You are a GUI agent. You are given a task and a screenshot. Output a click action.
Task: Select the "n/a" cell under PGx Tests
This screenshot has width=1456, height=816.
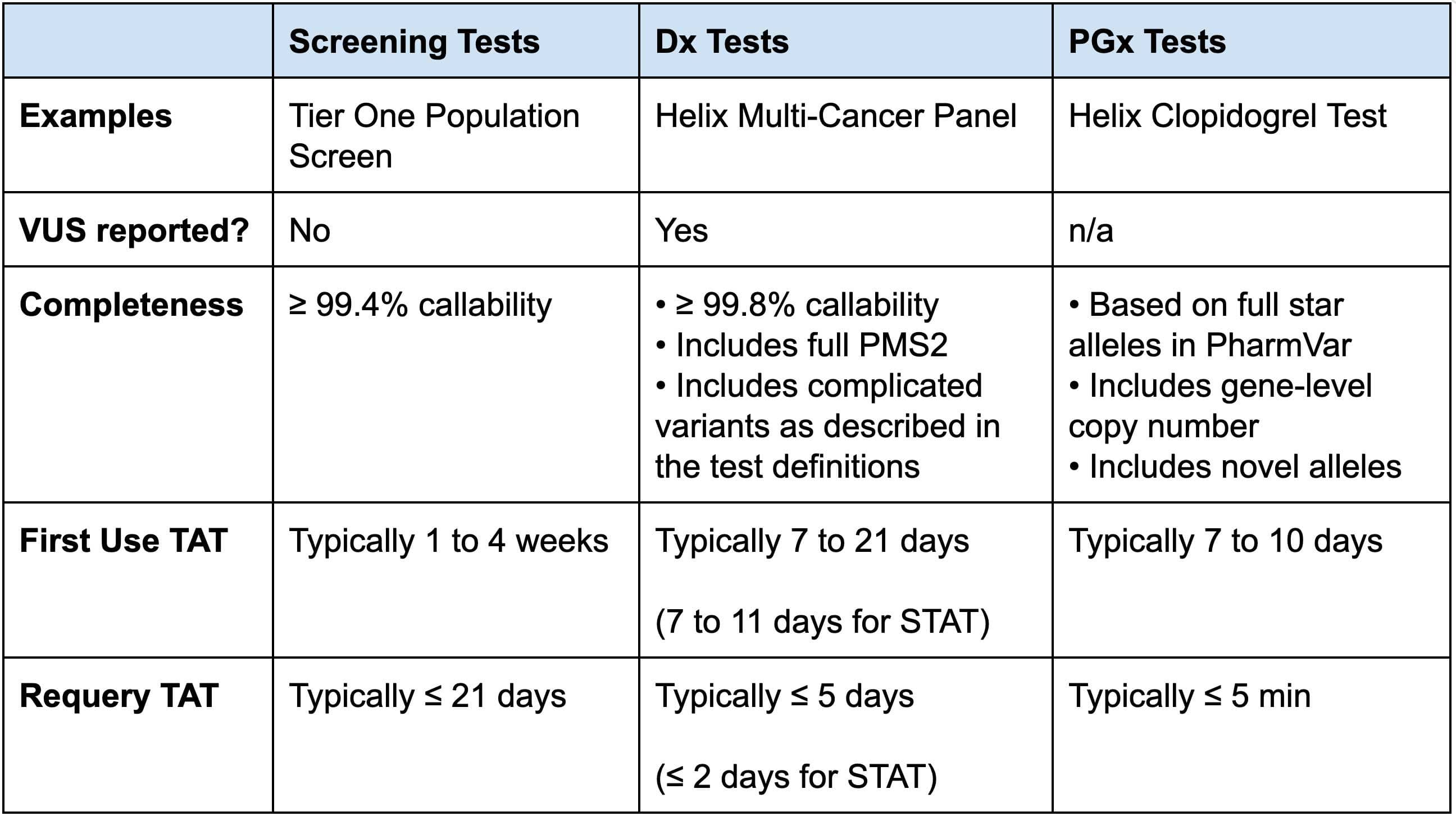click(x=1090, y=231)
